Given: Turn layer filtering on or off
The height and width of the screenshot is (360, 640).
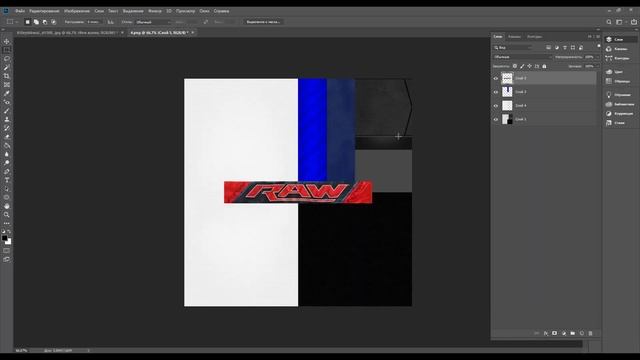Looking at the screenshot, I should tap(599, 46).
